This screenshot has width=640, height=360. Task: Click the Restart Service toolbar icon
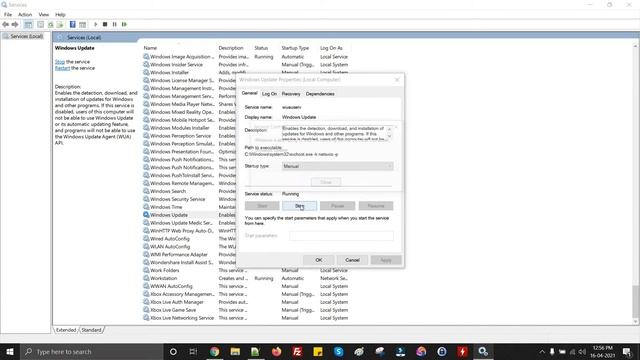(124, 24)
